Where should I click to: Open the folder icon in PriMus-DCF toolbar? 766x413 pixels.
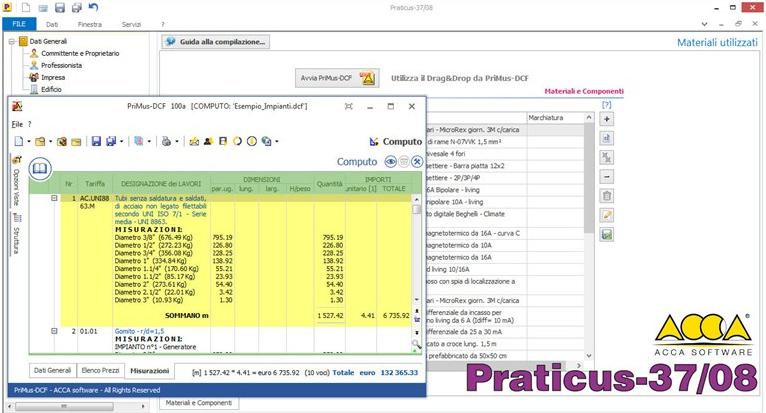[x=40, y=141]
